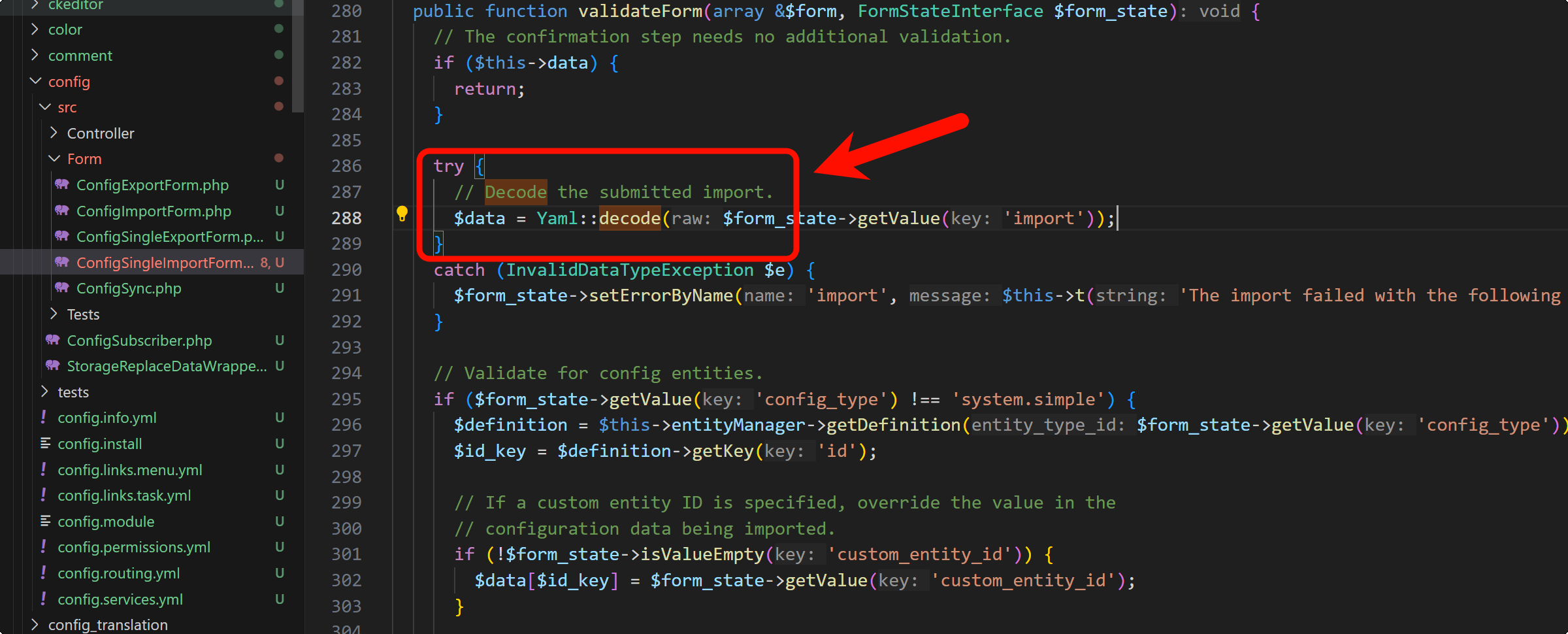Viewport: 1568px width, 634px height.
Task: Collapse the config folder
Action: [35, 81]
